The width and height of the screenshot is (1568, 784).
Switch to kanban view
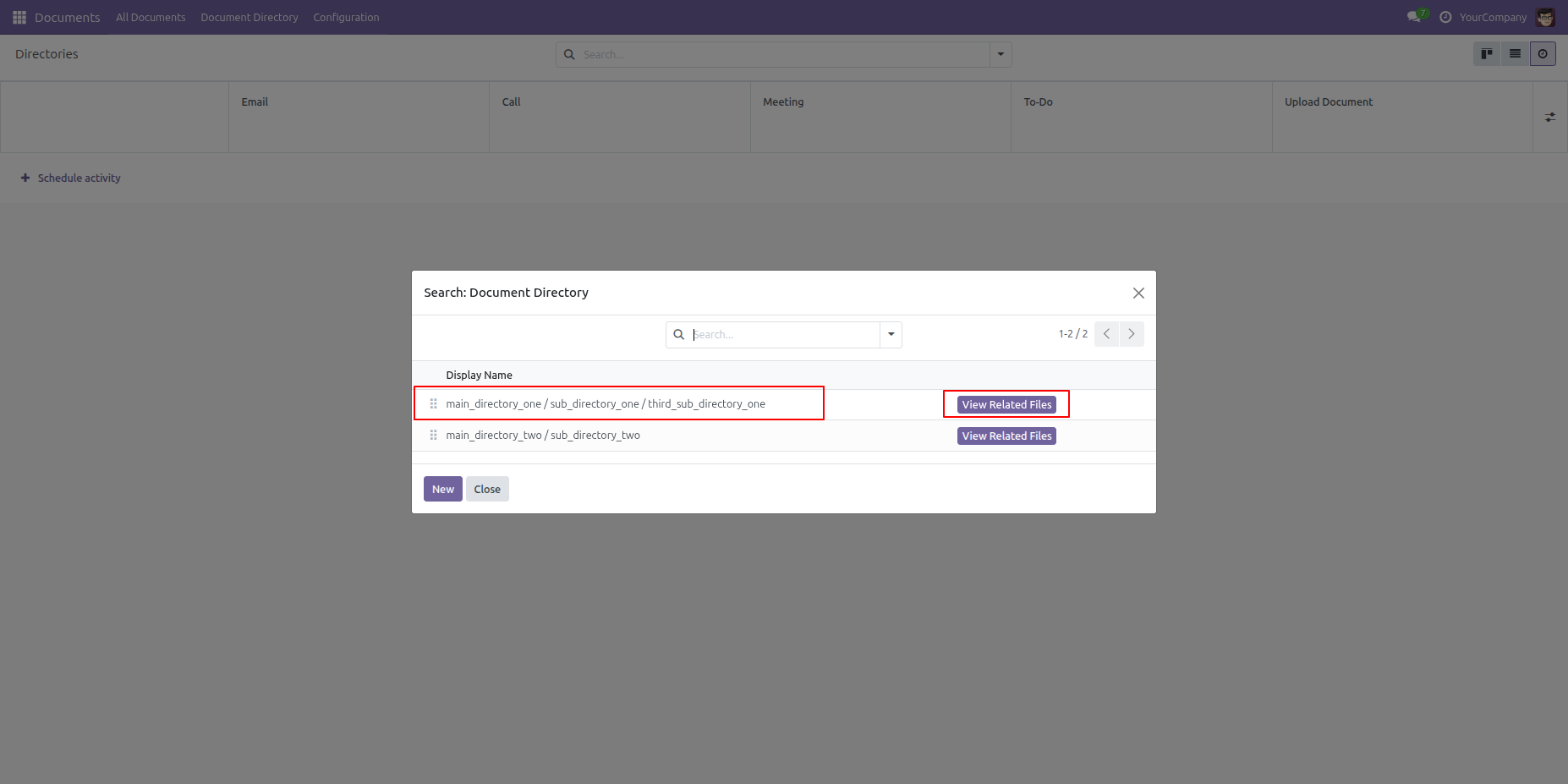(1487, 54)
